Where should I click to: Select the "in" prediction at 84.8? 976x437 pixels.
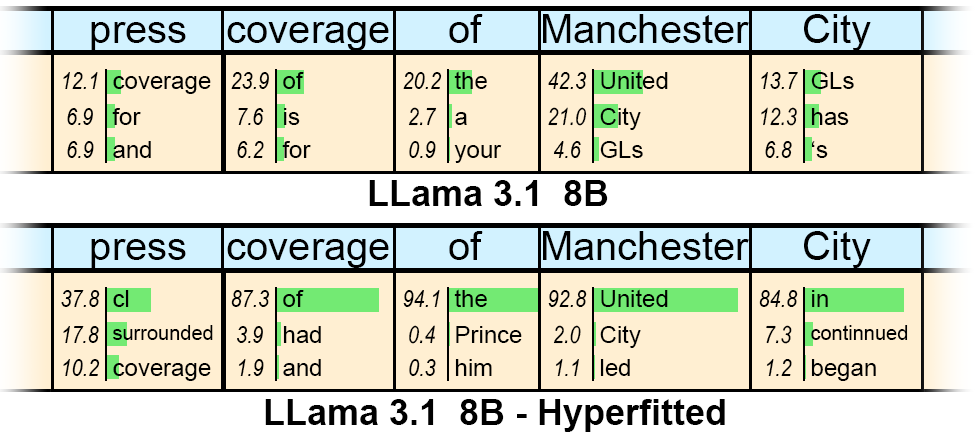click(819, 299)
